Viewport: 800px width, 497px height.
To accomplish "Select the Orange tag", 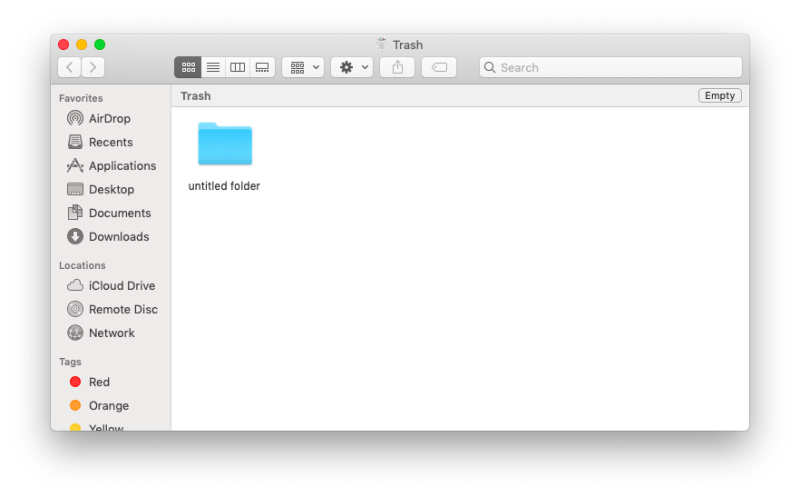I will [108, 406].
